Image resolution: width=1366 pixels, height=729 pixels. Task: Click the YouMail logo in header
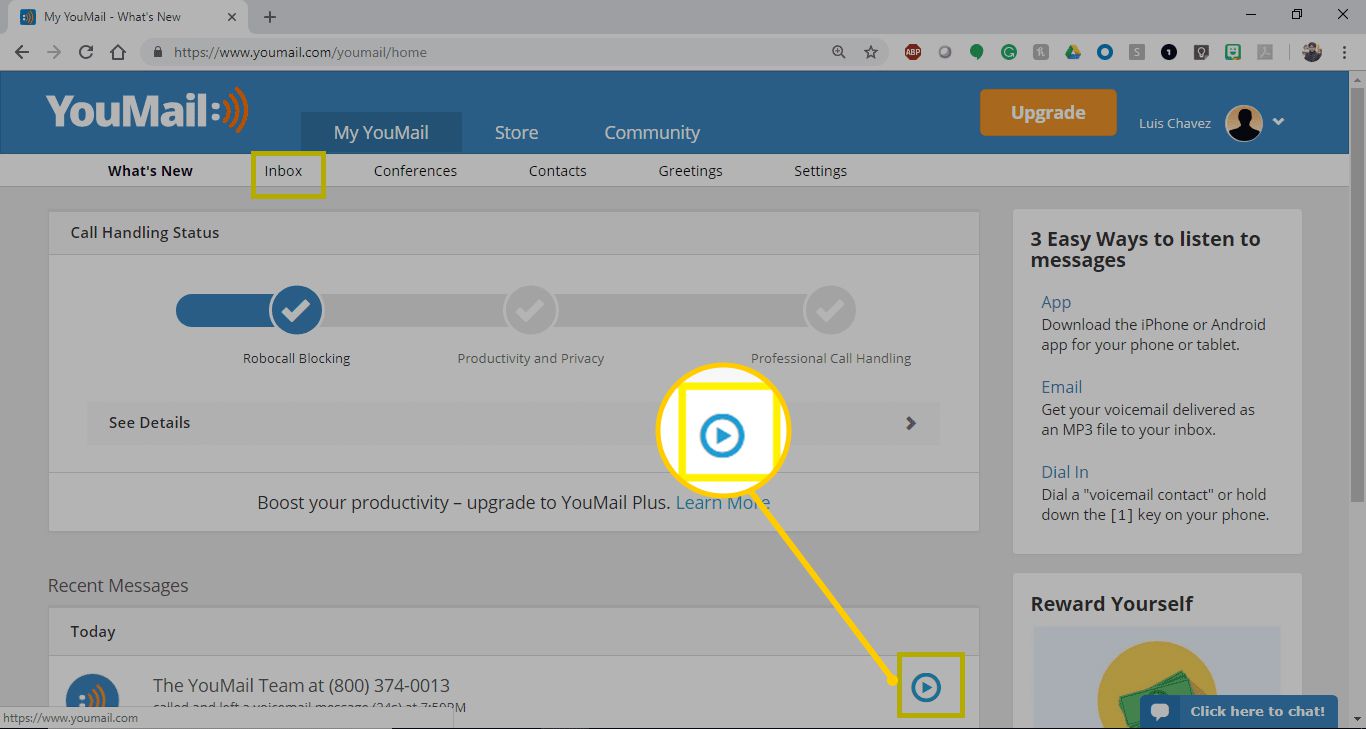click(147, 111)
